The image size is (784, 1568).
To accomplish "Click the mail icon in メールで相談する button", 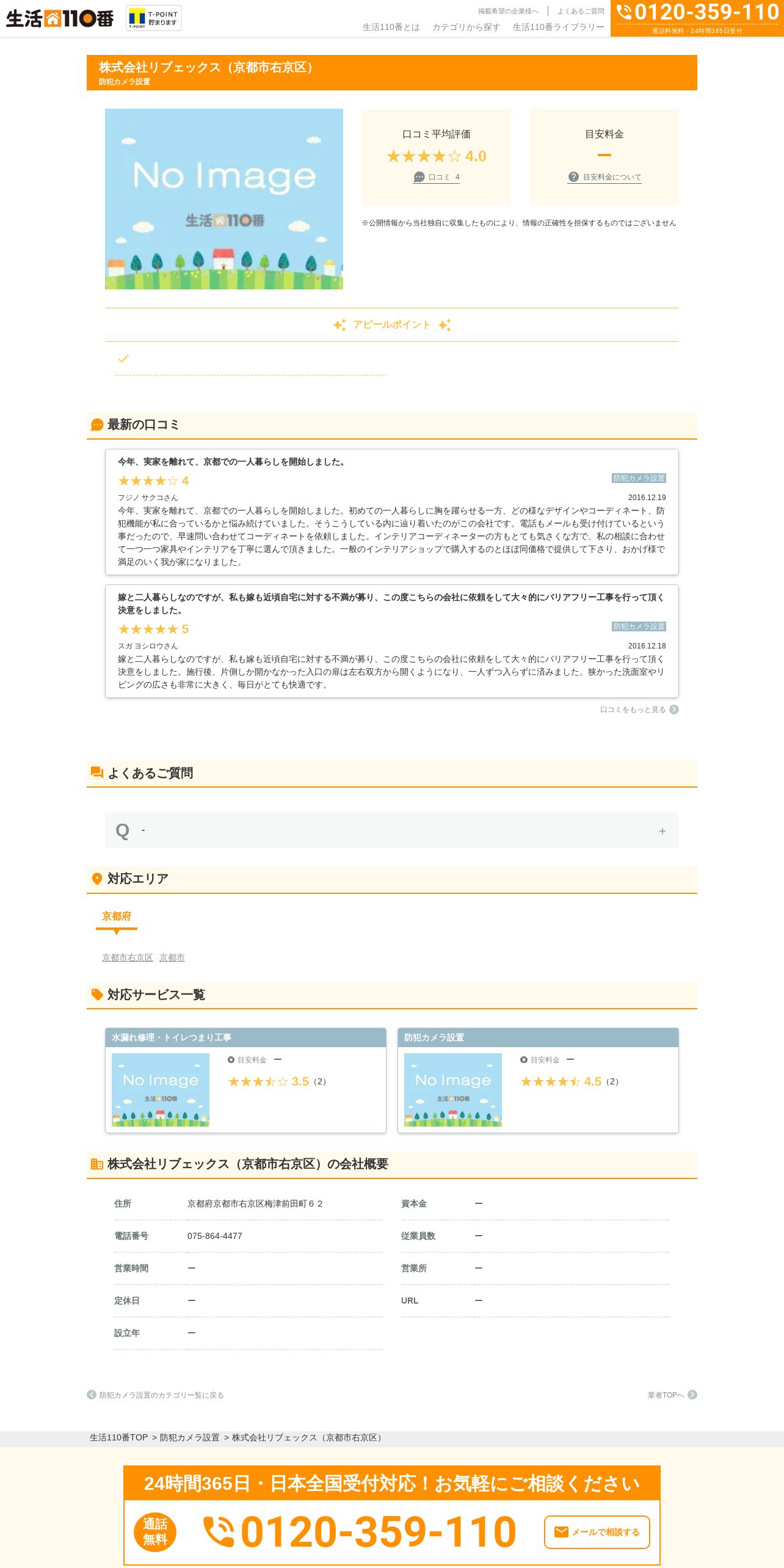I will tap(561, 1532).
